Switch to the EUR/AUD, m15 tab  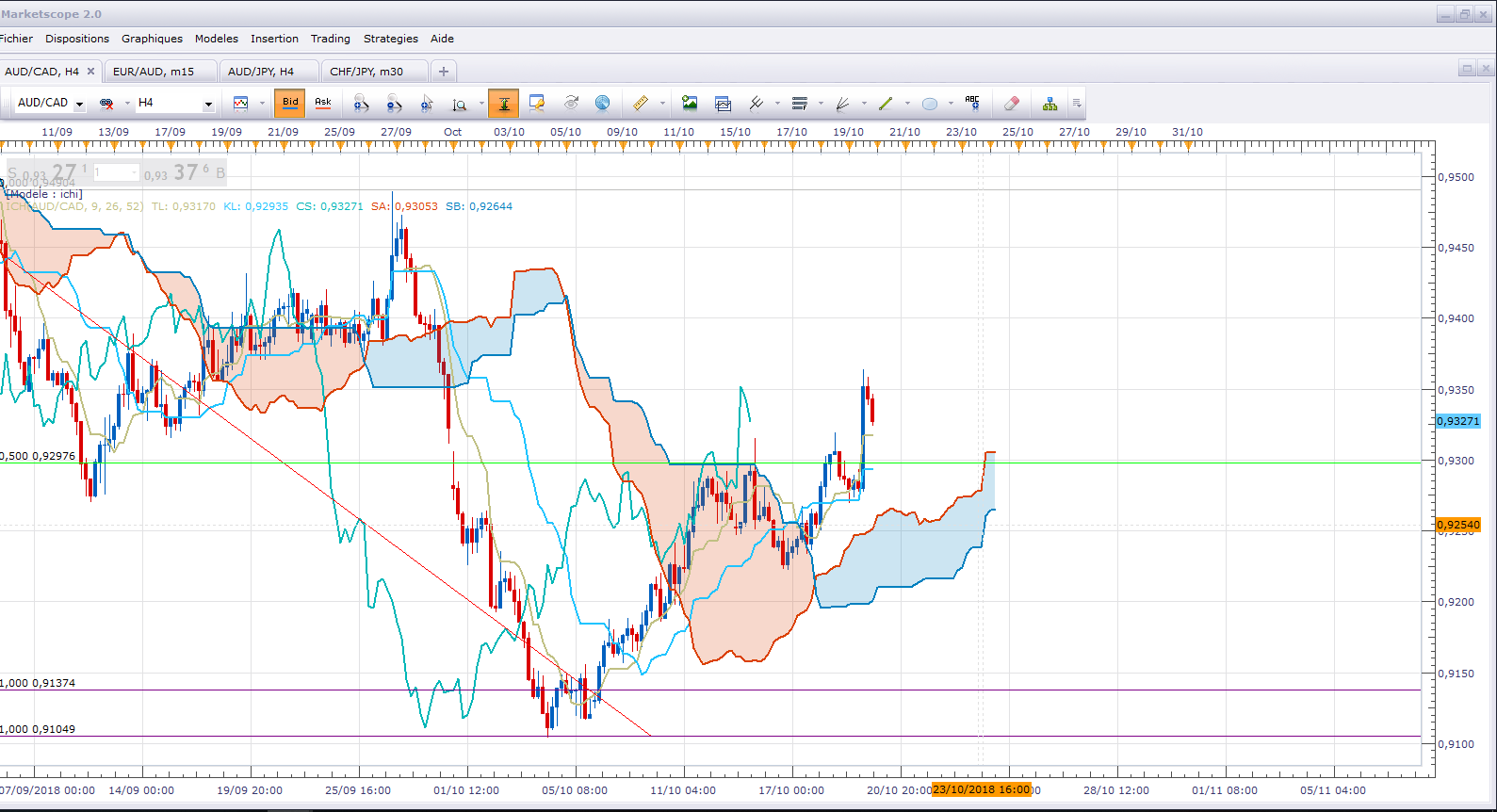(154, 72)
